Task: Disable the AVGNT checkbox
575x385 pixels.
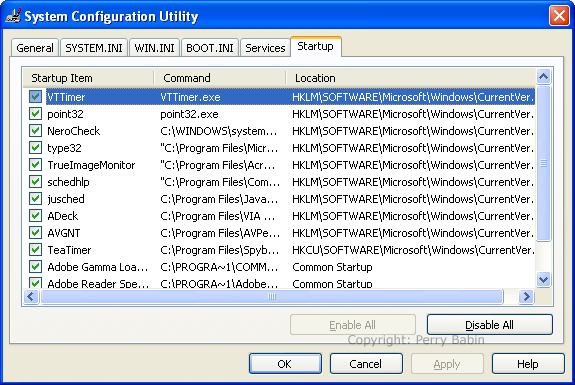Action: click(x=35, y=232)
